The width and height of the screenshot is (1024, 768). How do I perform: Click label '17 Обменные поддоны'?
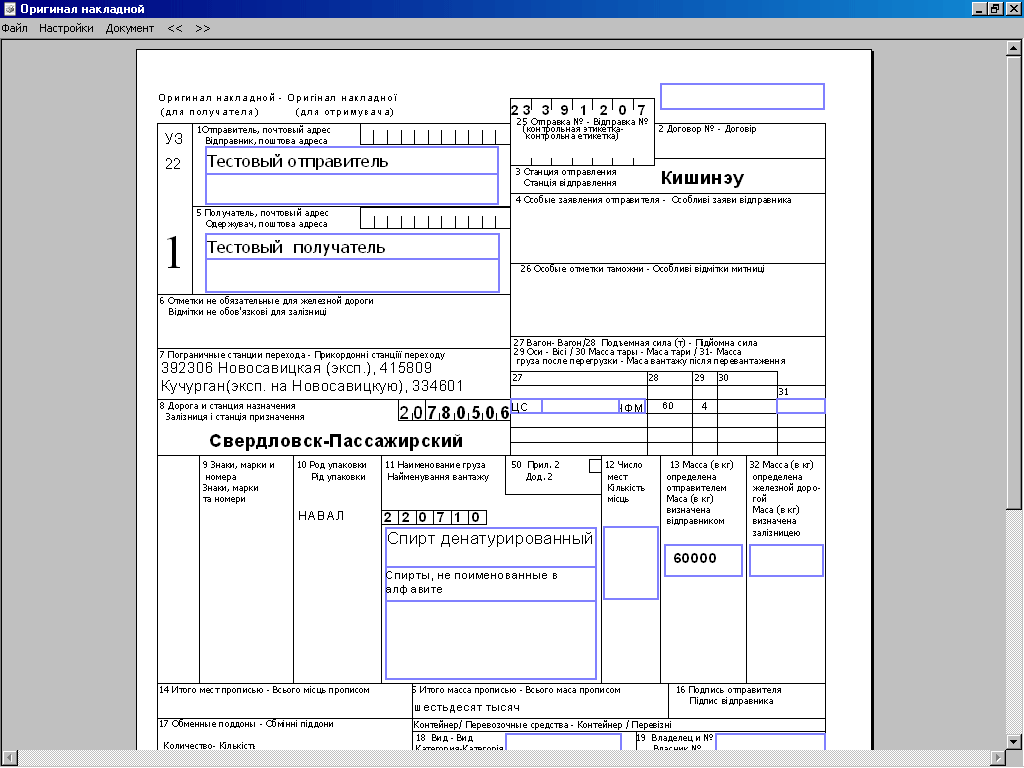tap(208, 724)
